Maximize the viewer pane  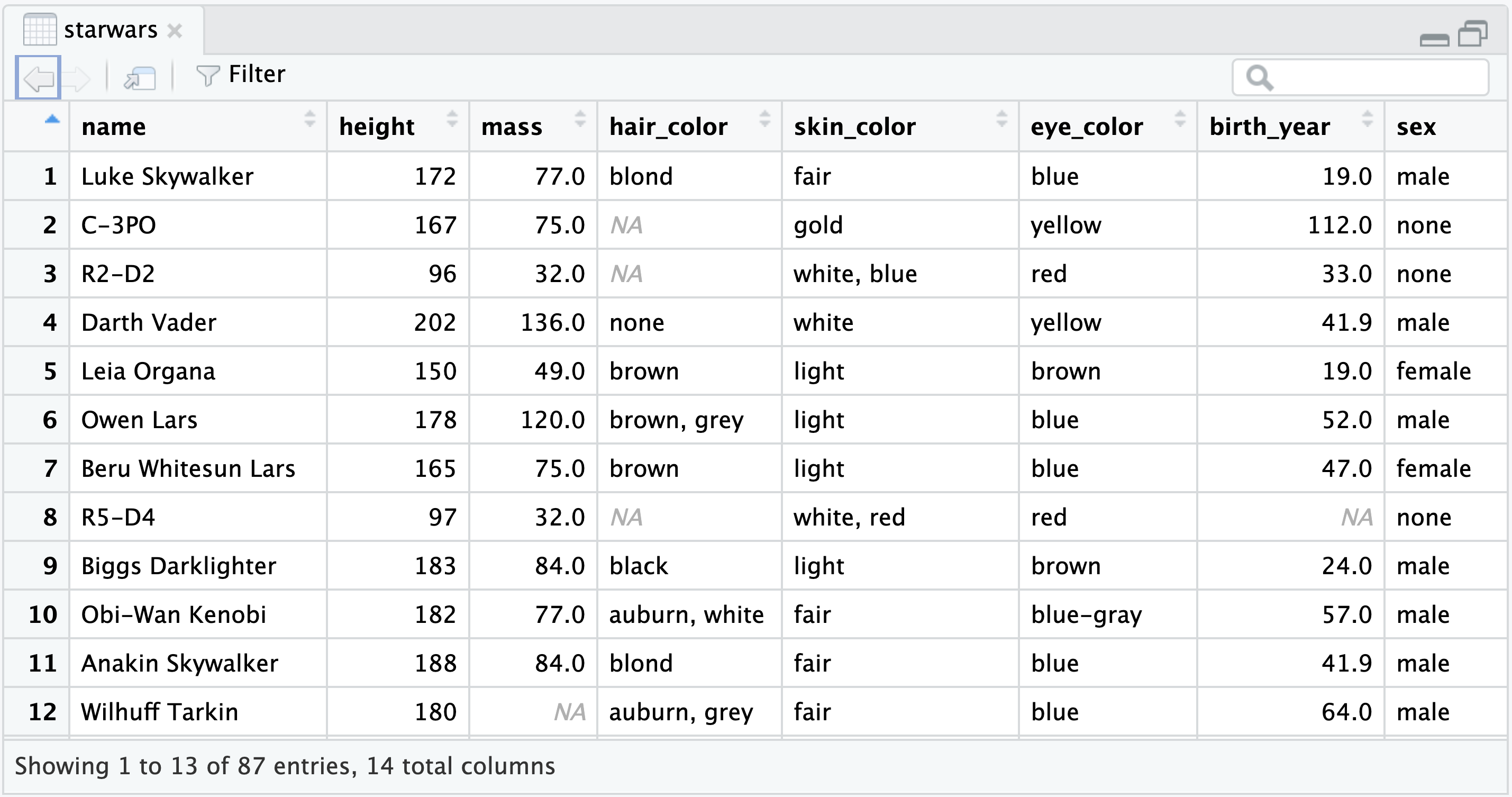[1473, 33]
